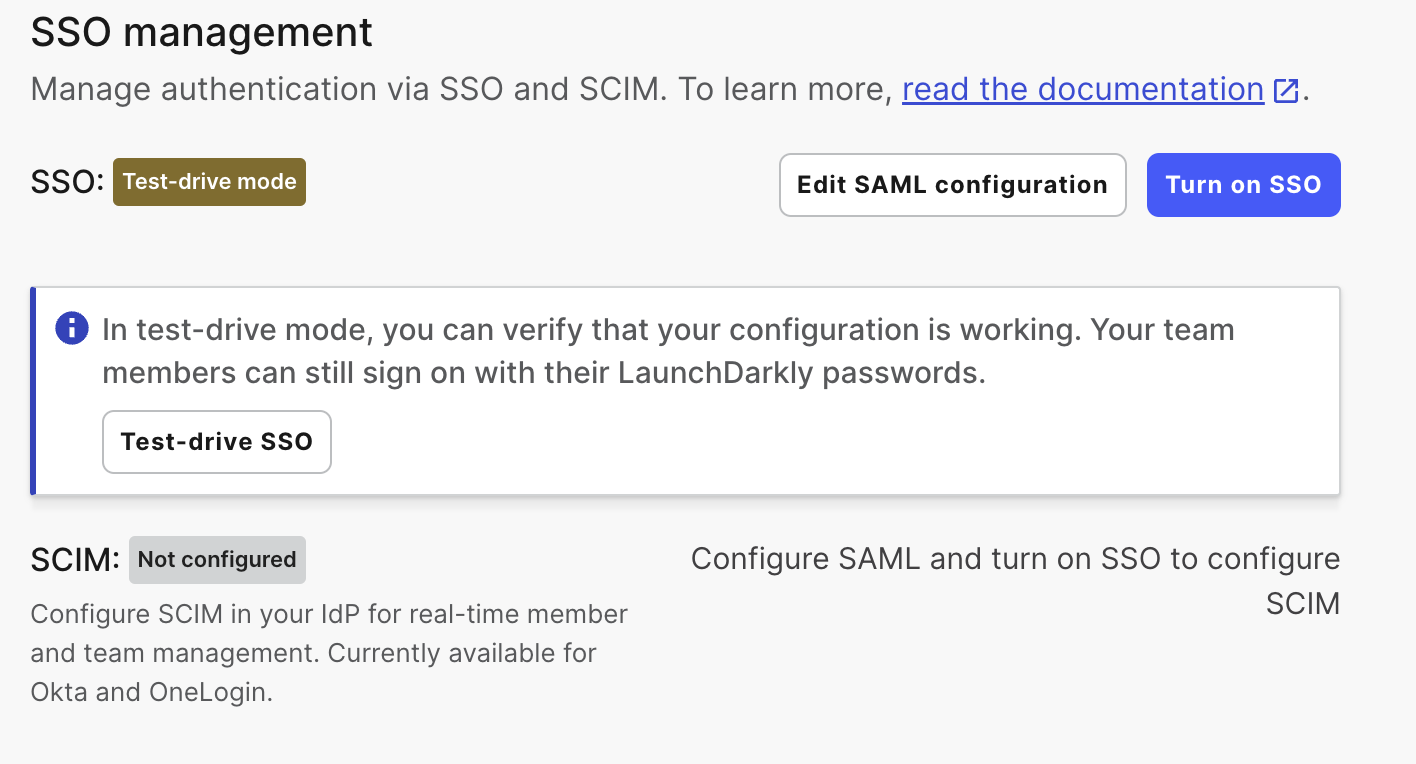Click the external-link icon after the documentation link
1416x764 pixels.
click(1285, 89)
